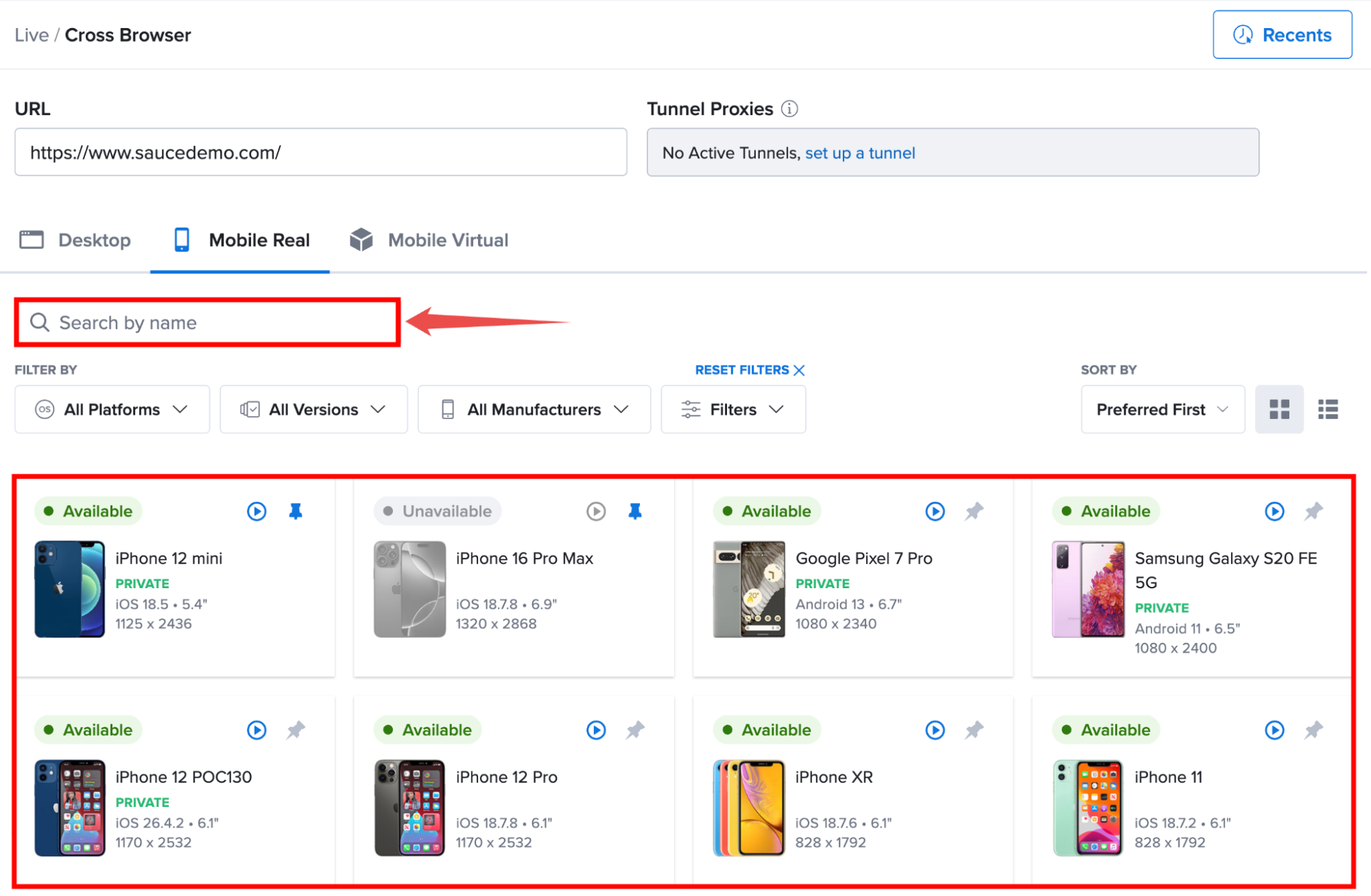Switch to grid view layout

click(1279, 409)
